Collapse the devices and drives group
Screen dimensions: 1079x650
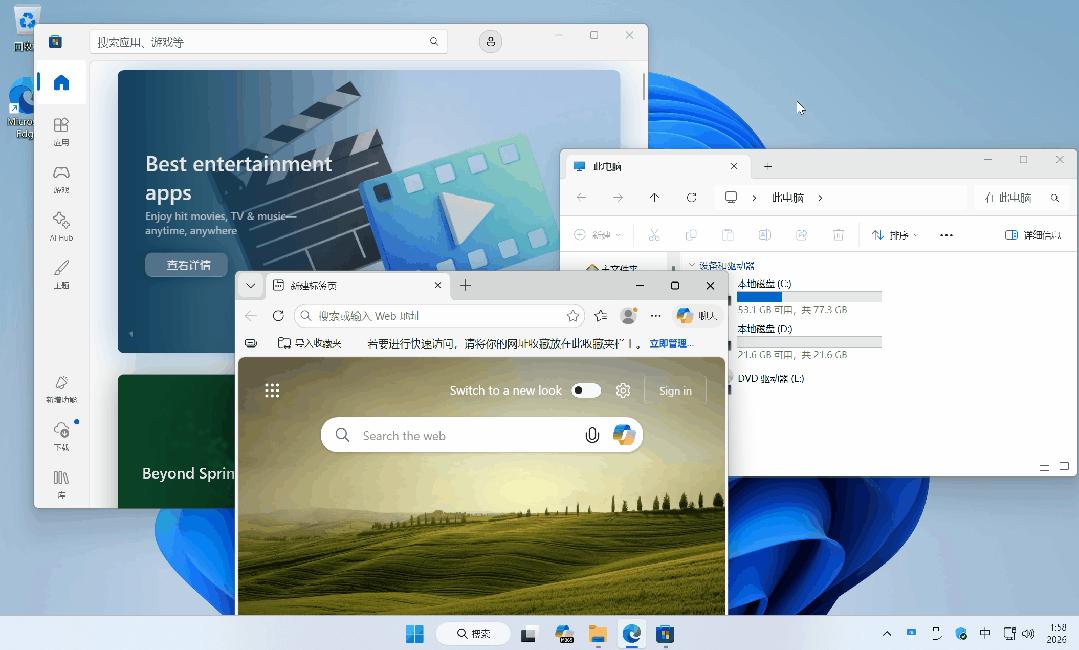[x=692, y=266]
